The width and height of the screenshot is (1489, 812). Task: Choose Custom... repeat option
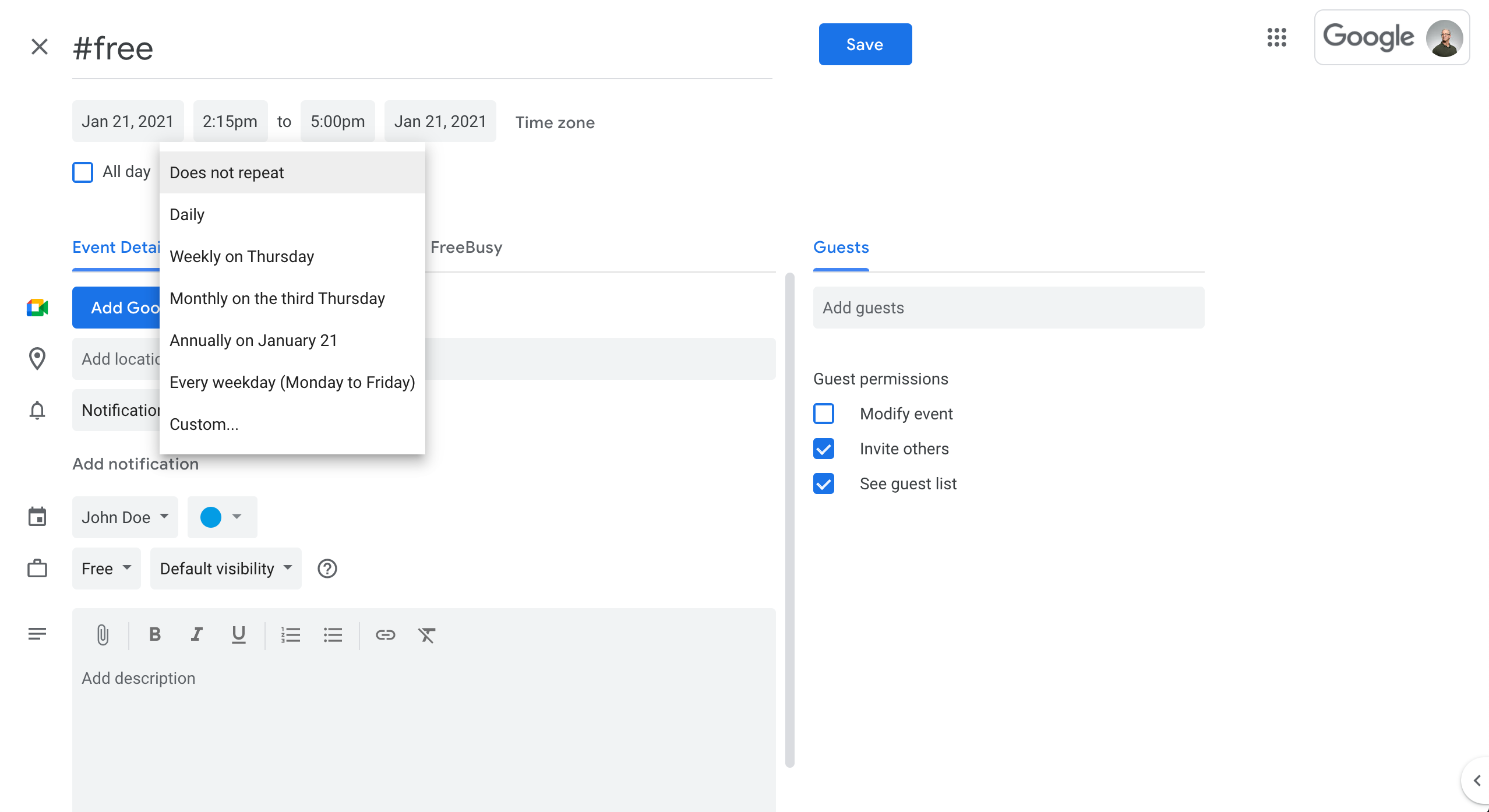pos(204,424)
